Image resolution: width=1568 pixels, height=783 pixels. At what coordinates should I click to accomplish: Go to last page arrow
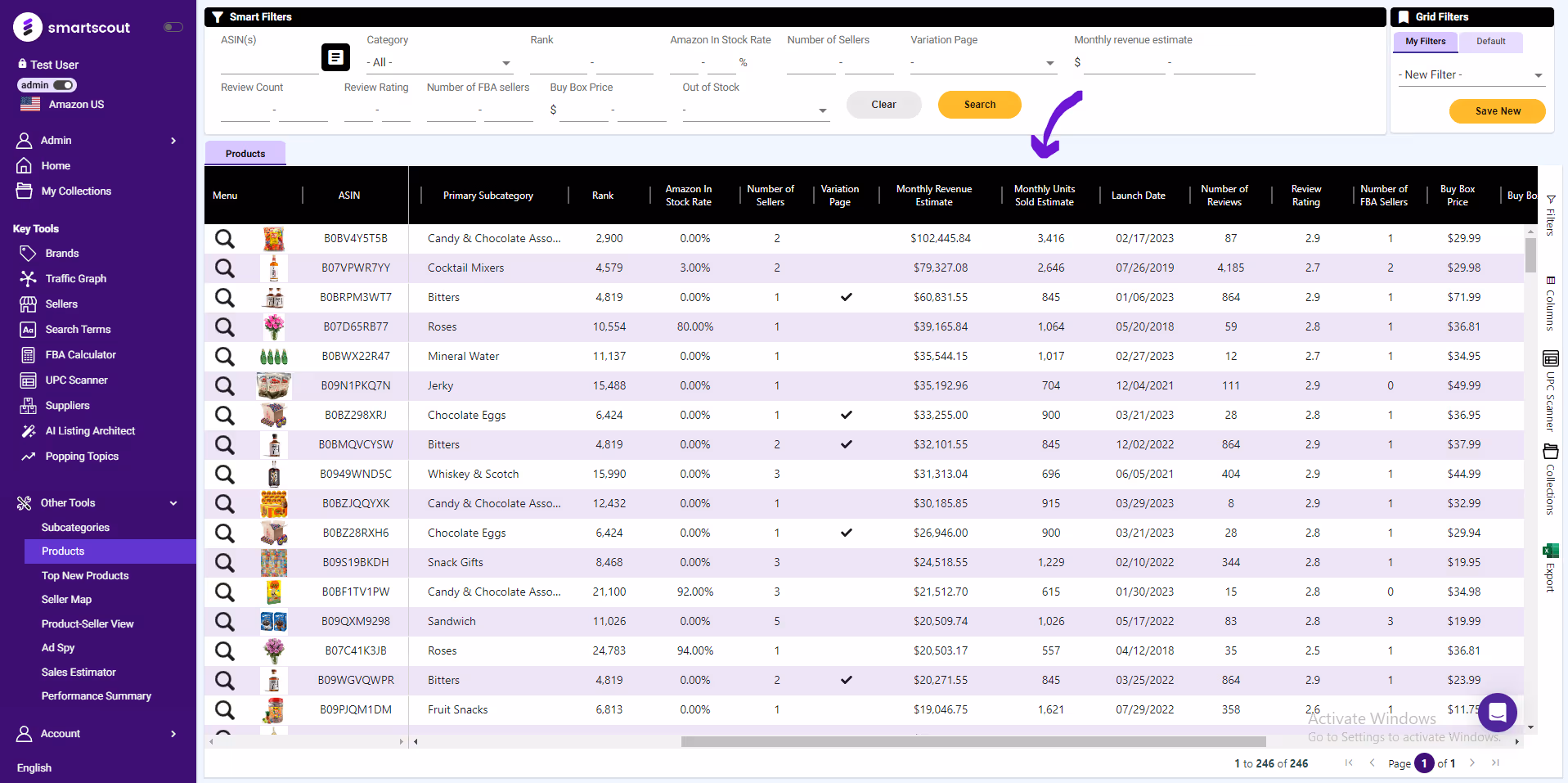click(x=1495, y=763)
